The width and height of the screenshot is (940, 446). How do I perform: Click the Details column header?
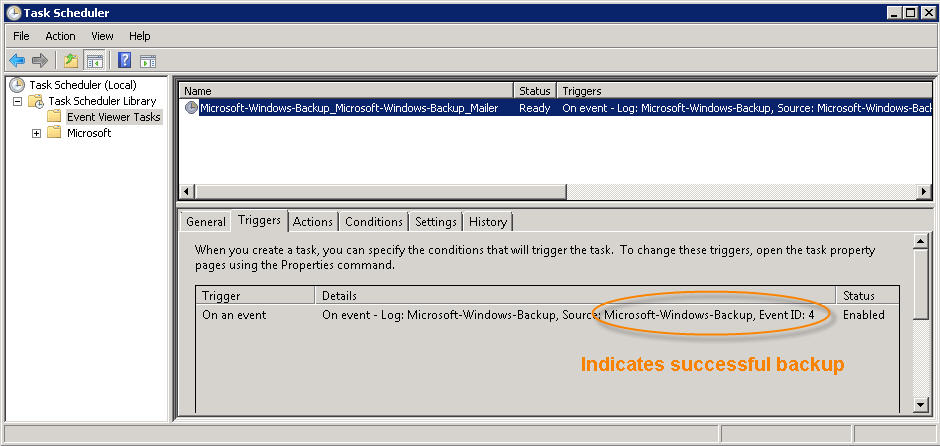(x=576, y=296)
